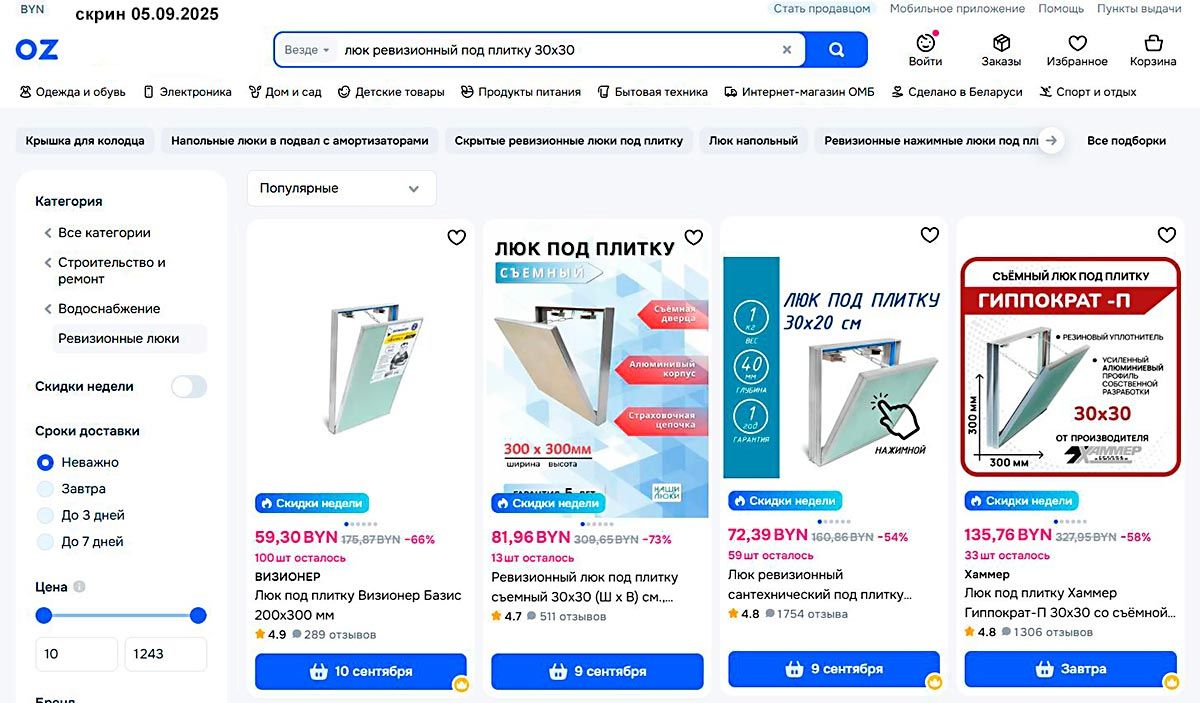Toggle the Скидки недели switch

[189, 387]
